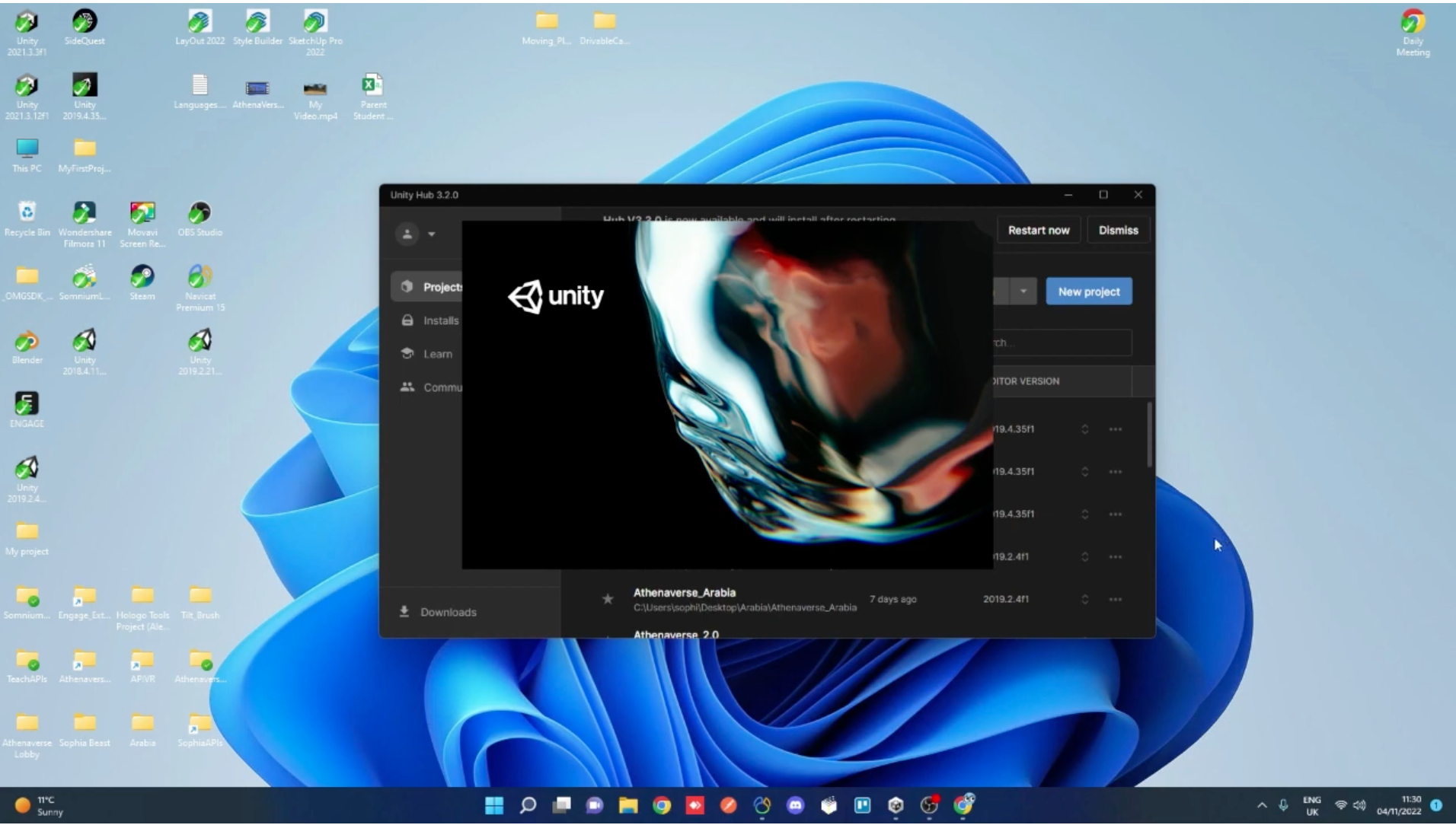Click the Steam desktop icon

point(142,282)
